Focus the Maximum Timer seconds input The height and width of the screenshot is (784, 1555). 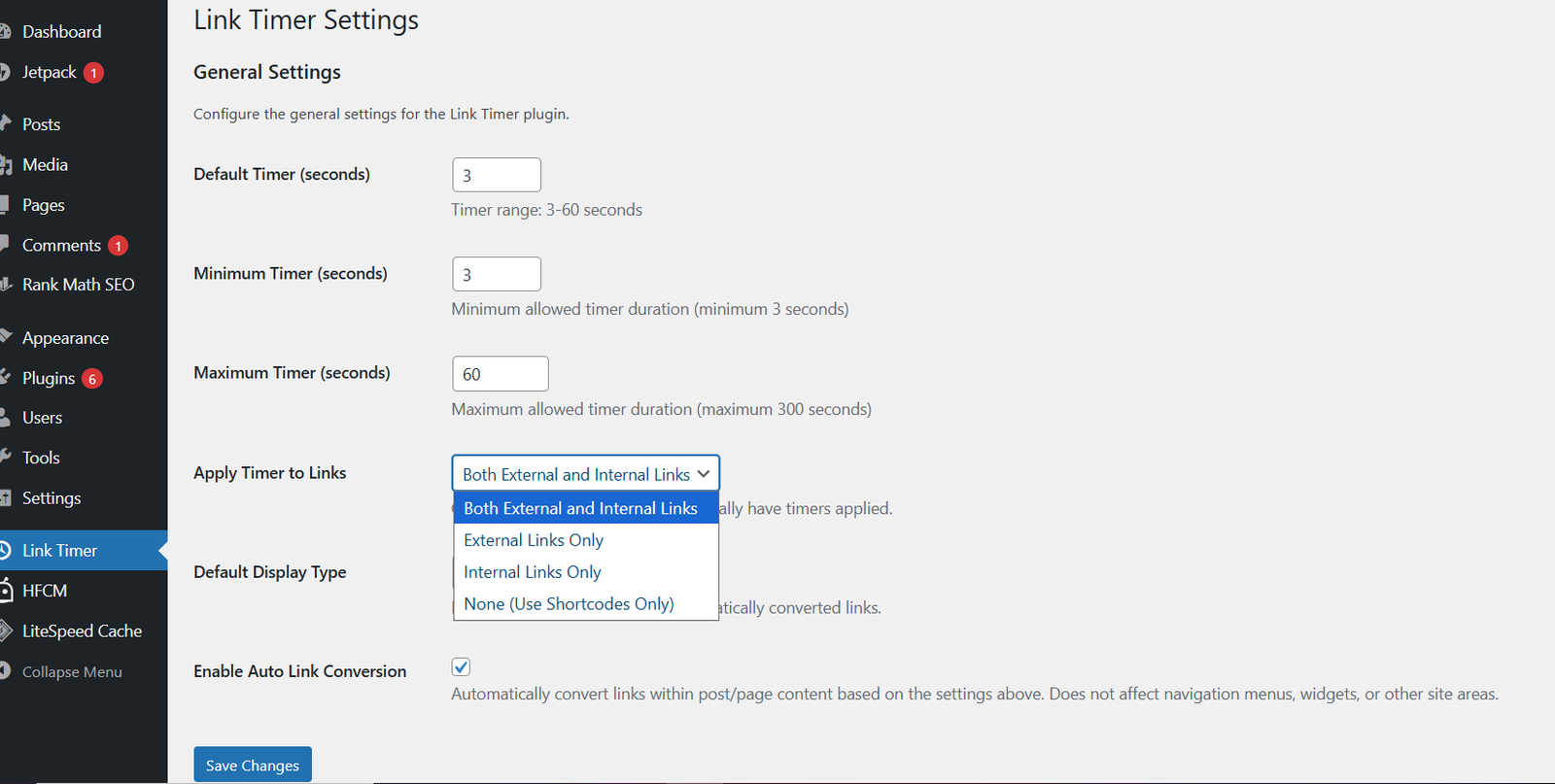click(x=500, y=374)
